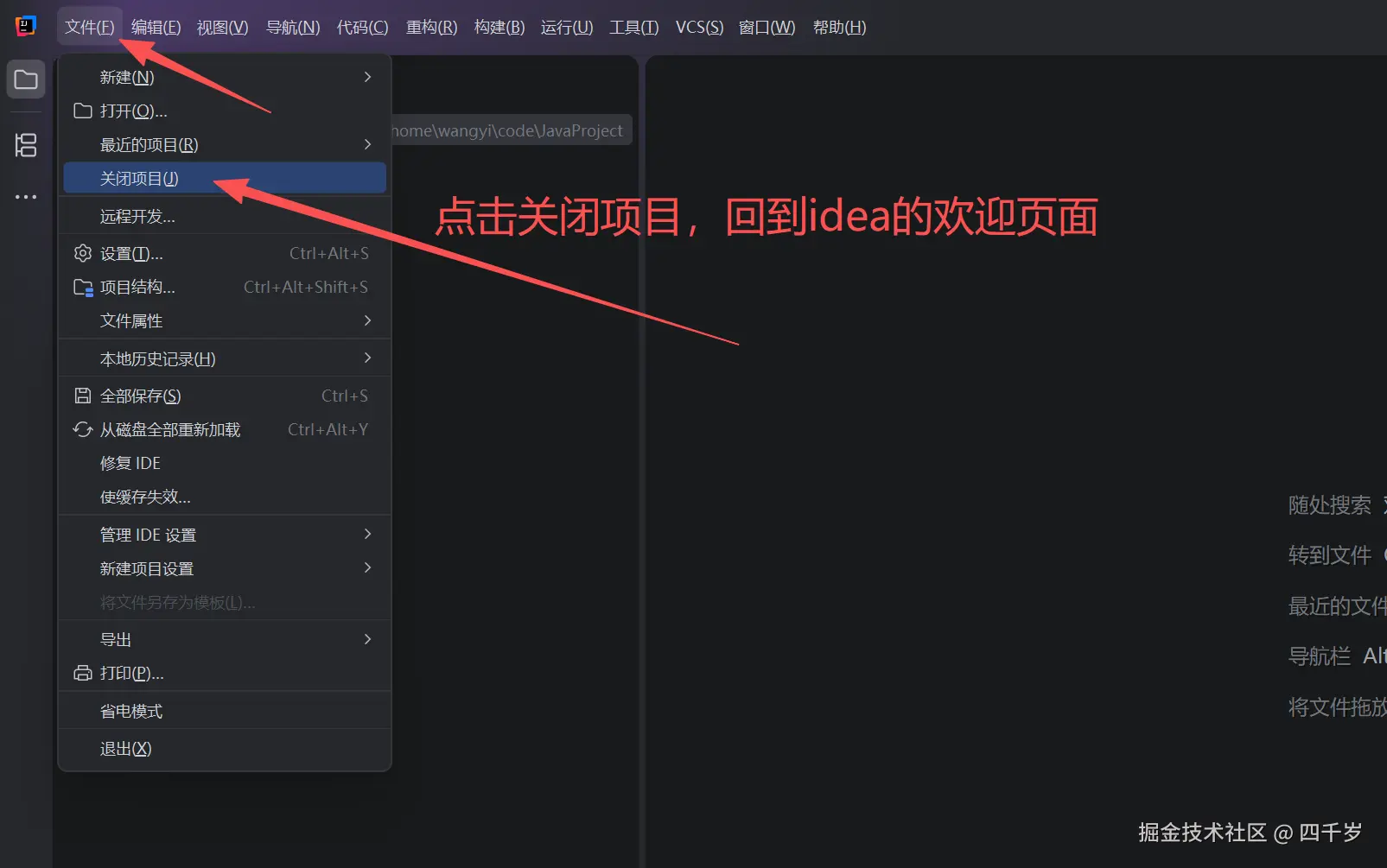Open the 帮助(H) menu
Image resolution: width=1387 pixels, height=868 pixels.
point(838,27)
